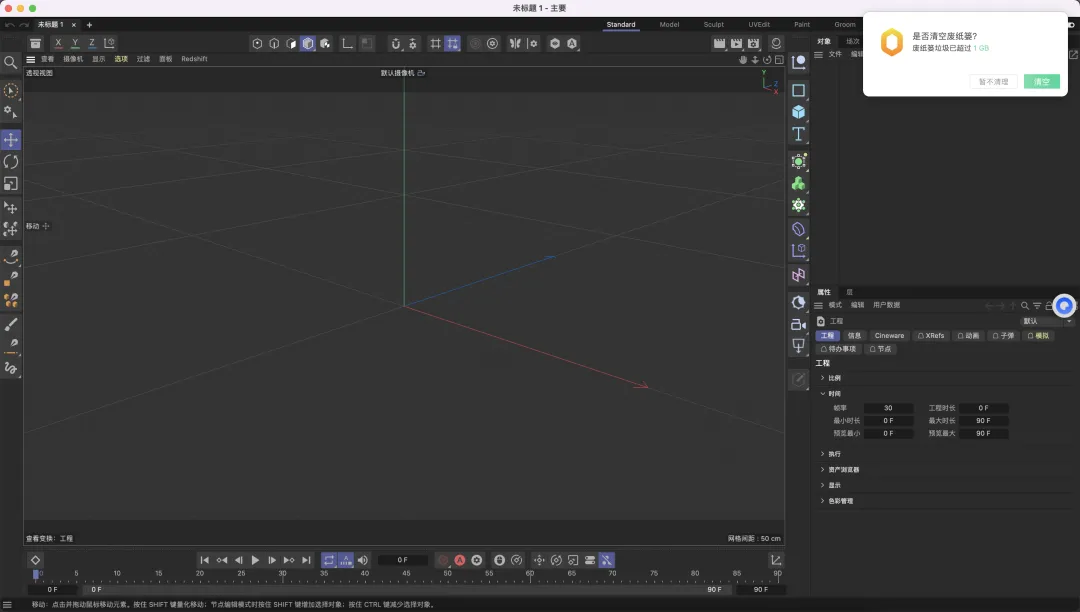Toggle the red autokey A button

tap(459, 560)
